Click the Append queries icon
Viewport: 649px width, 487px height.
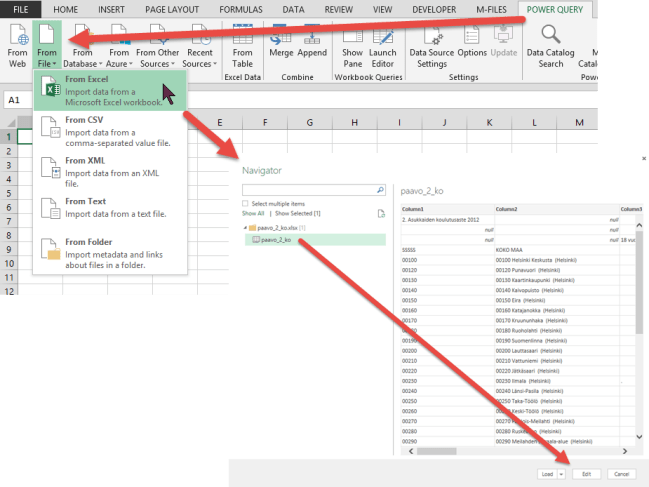pyautogui.click(x=312, y=47)
